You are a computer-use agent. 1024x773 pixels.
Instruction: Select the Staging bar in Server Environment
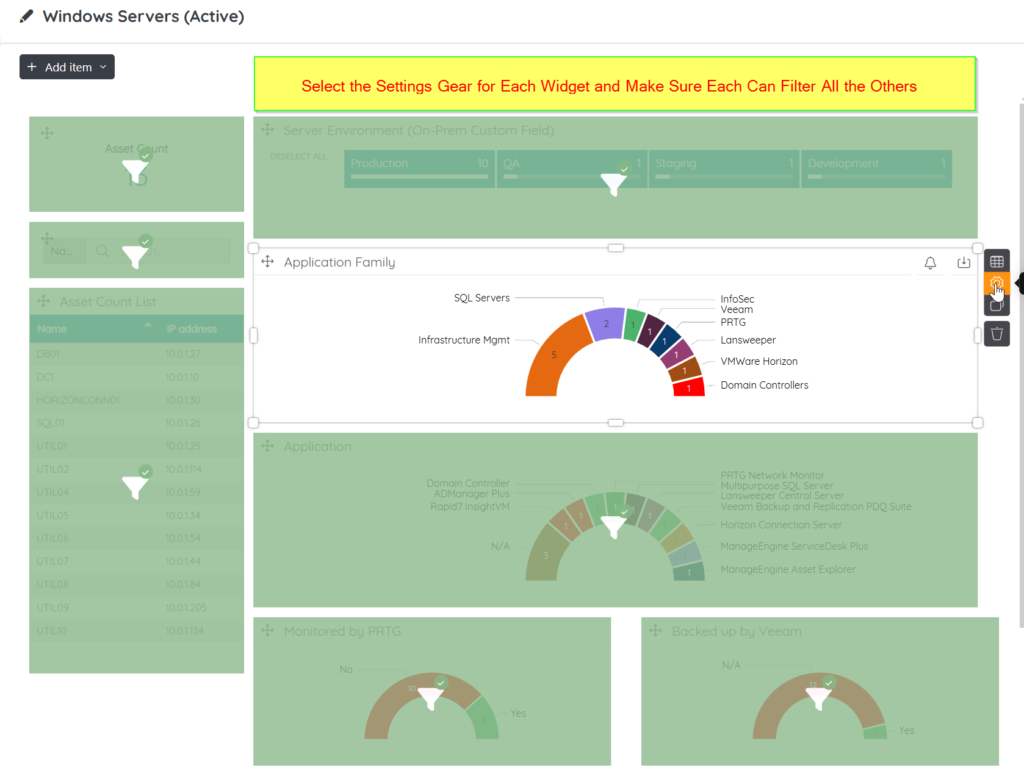pos(723,167)
